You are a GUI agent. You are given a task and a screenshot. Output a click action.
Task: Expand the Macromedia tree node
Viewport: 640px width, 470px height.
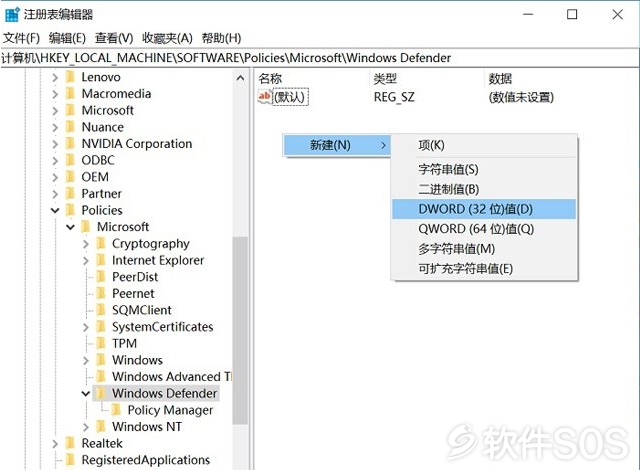pos(55,94)
